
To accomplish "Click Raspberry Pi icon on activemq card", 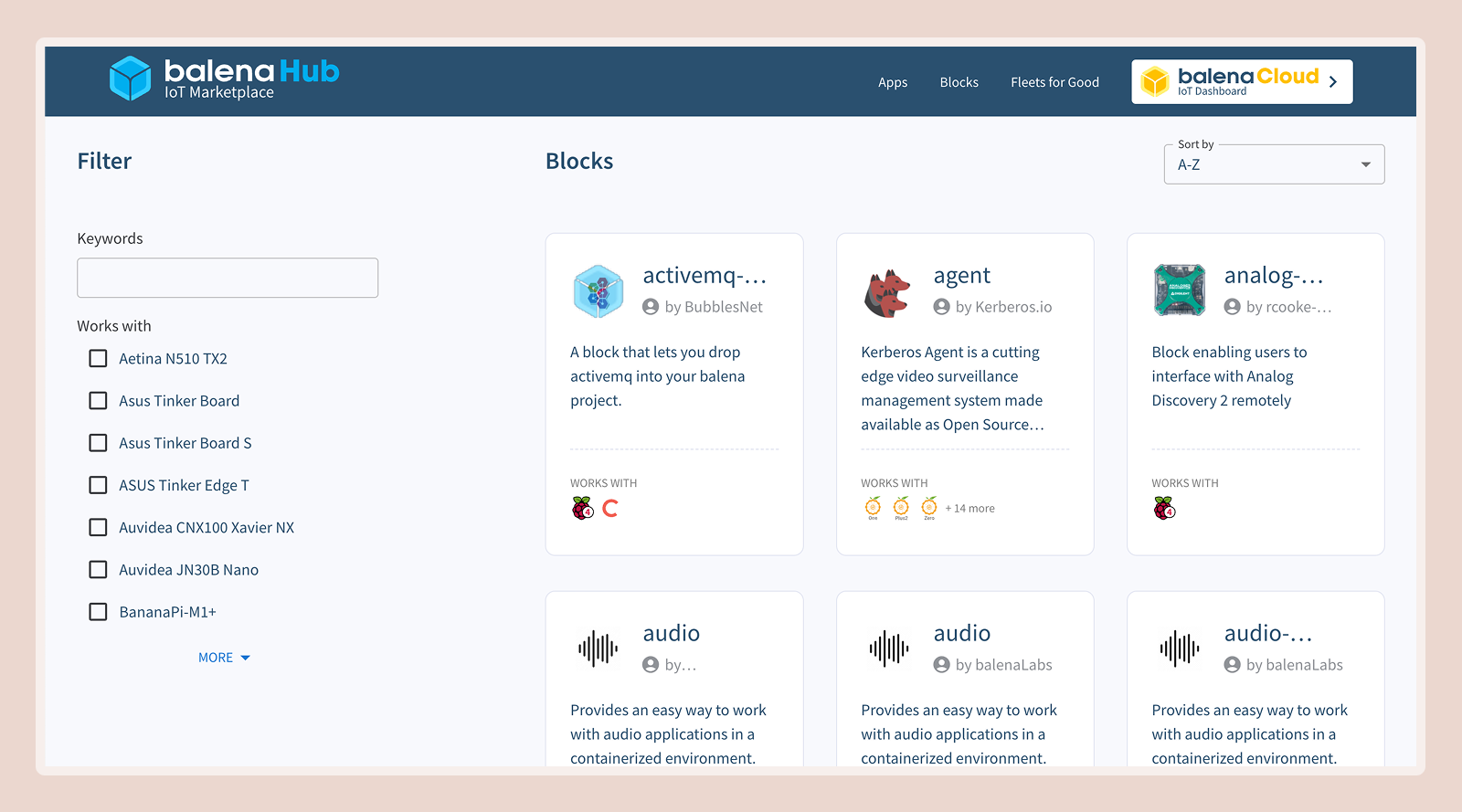I will click(582, 508).
